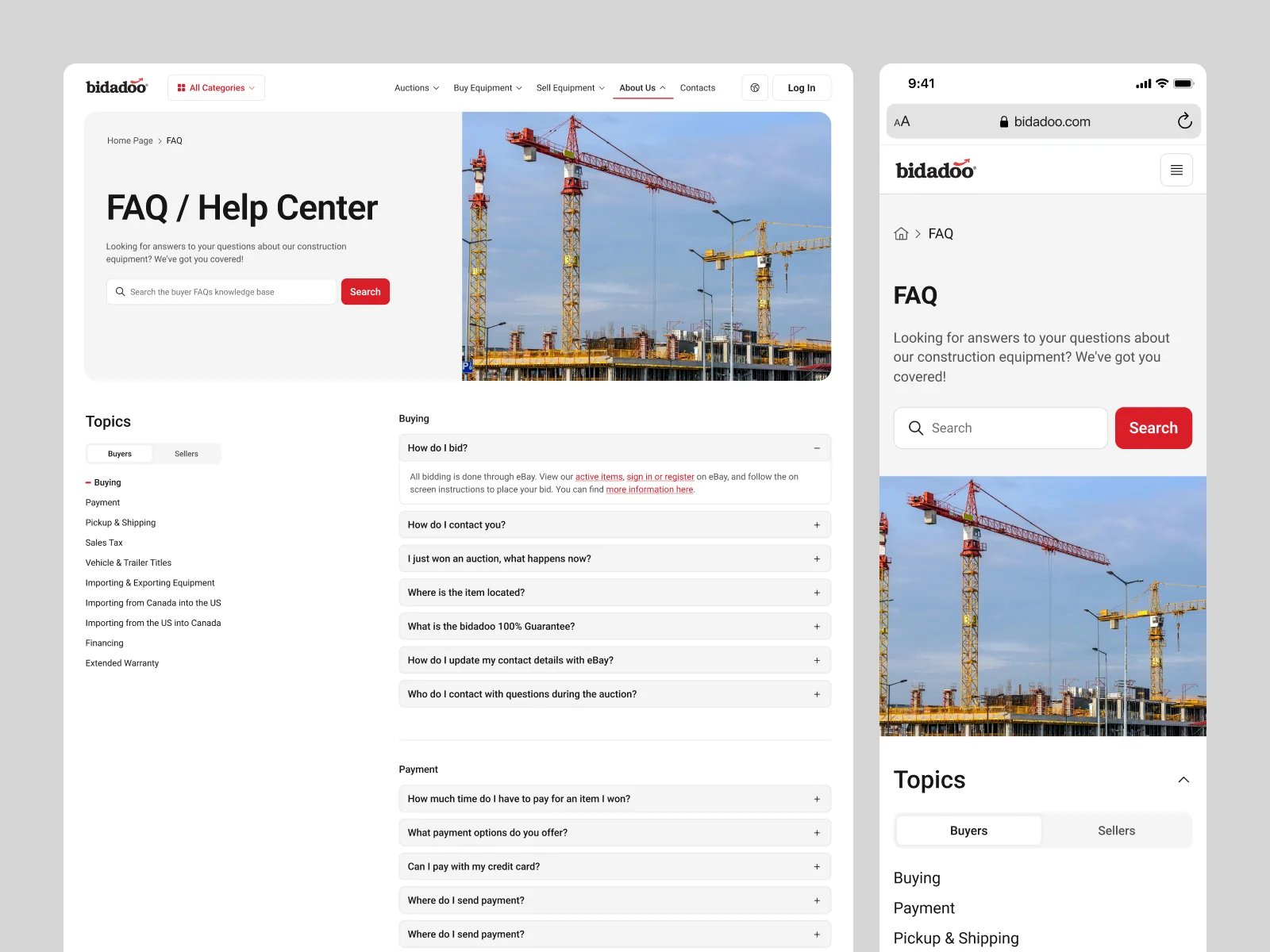The image size is (1270, 952).
Task: Select the mobile Sellers tab
Action: [x=1116, y=831]
